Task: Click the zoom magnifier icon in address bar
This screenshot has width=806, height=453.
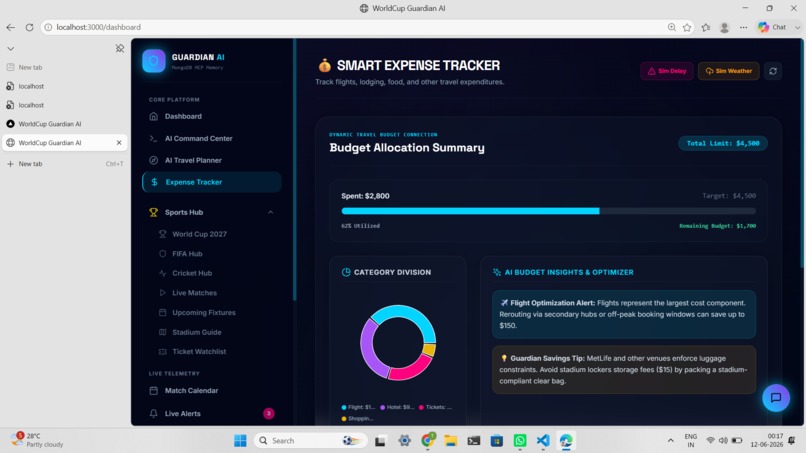Action: (x=671, y=27)
